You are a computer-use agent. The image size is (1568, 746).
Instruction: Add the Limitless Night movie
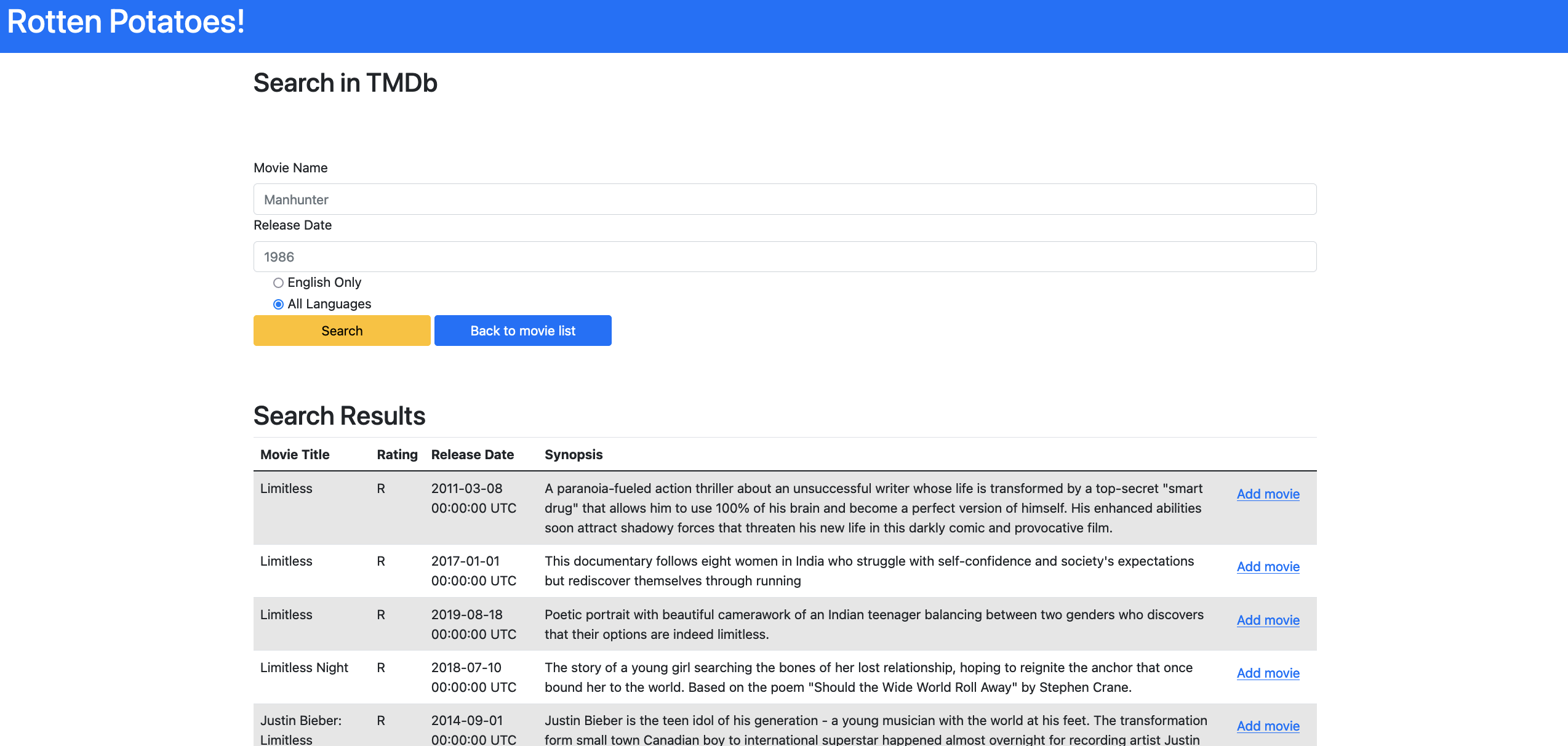click(x=1268, y=673)
